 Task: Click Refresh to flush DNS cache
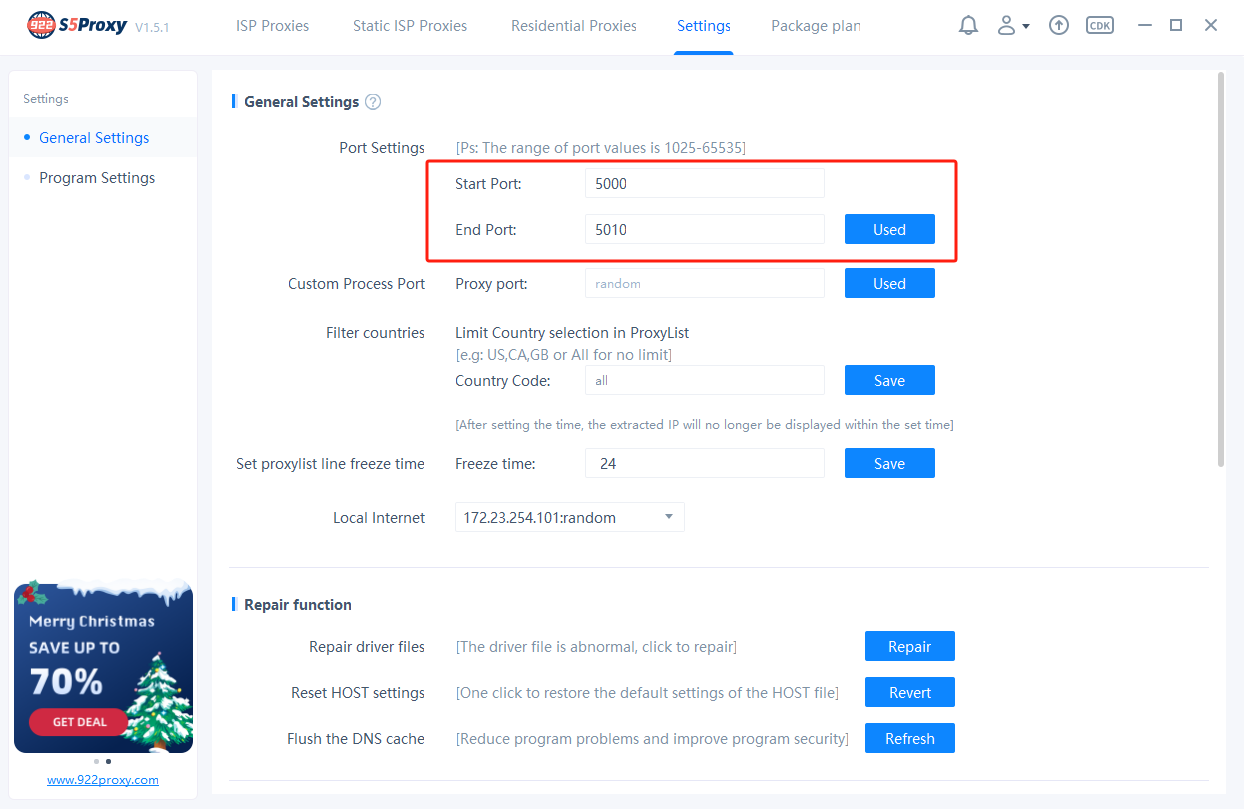(909, 738)
